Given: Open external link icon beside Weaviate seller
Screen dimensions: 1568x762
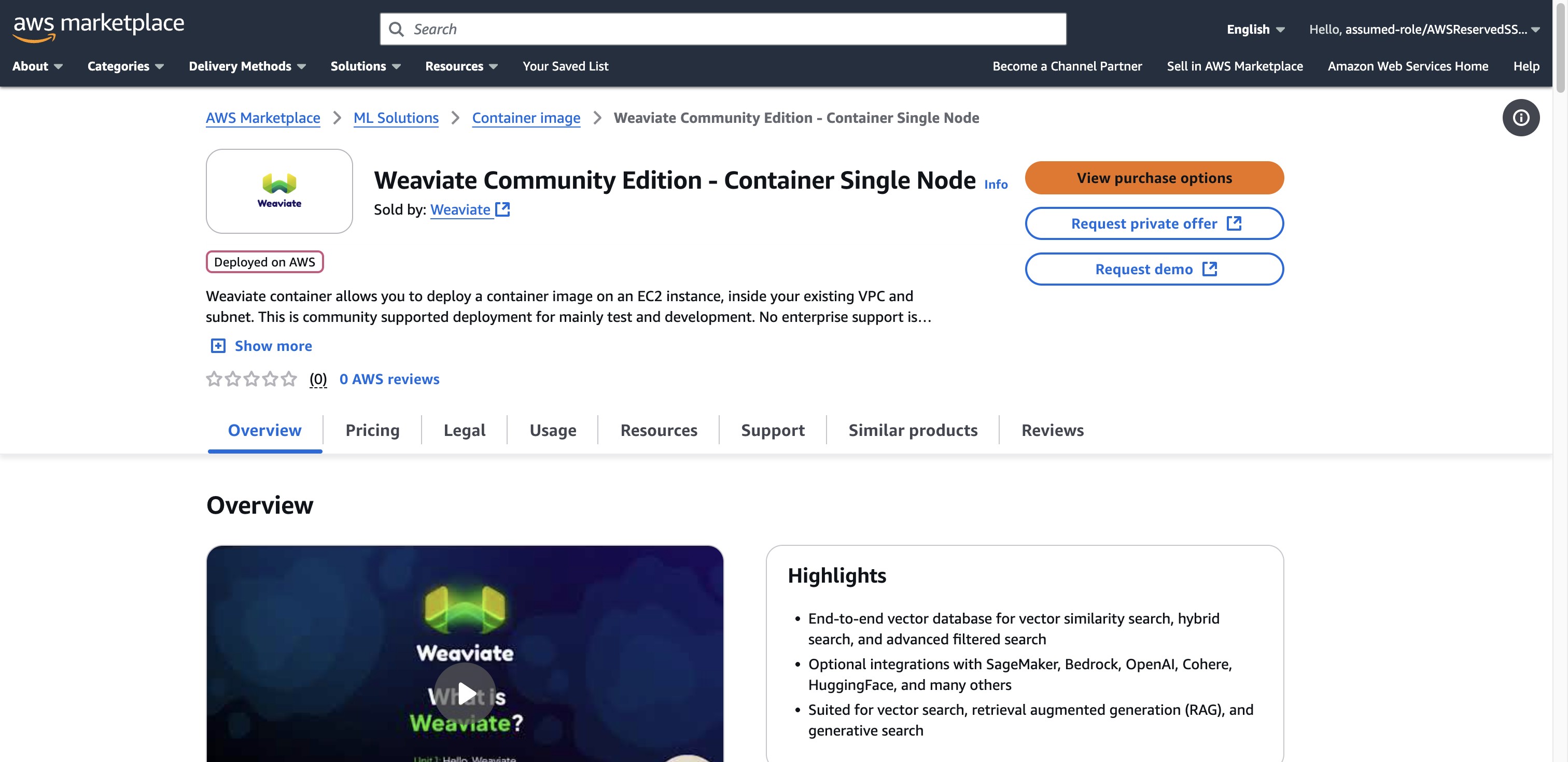Looking at the screenshot, I should pos(503,209).
